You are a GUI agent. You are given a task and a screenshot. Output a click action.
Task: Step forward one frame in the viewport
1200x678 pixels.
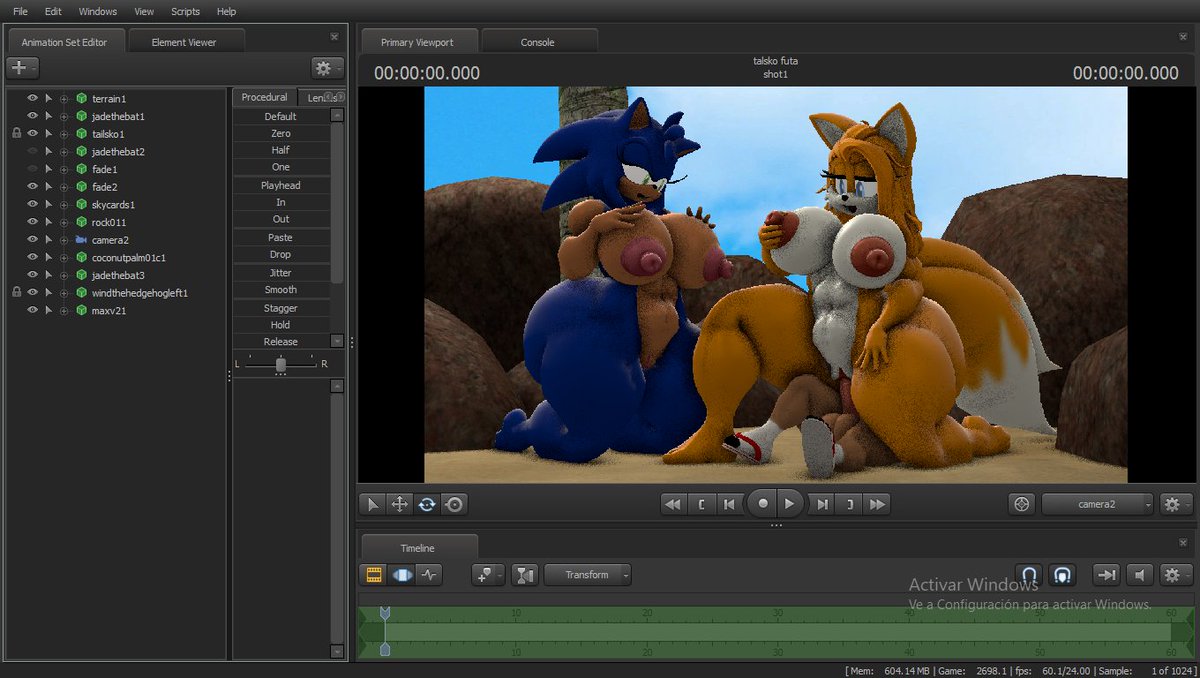point(822,505)
